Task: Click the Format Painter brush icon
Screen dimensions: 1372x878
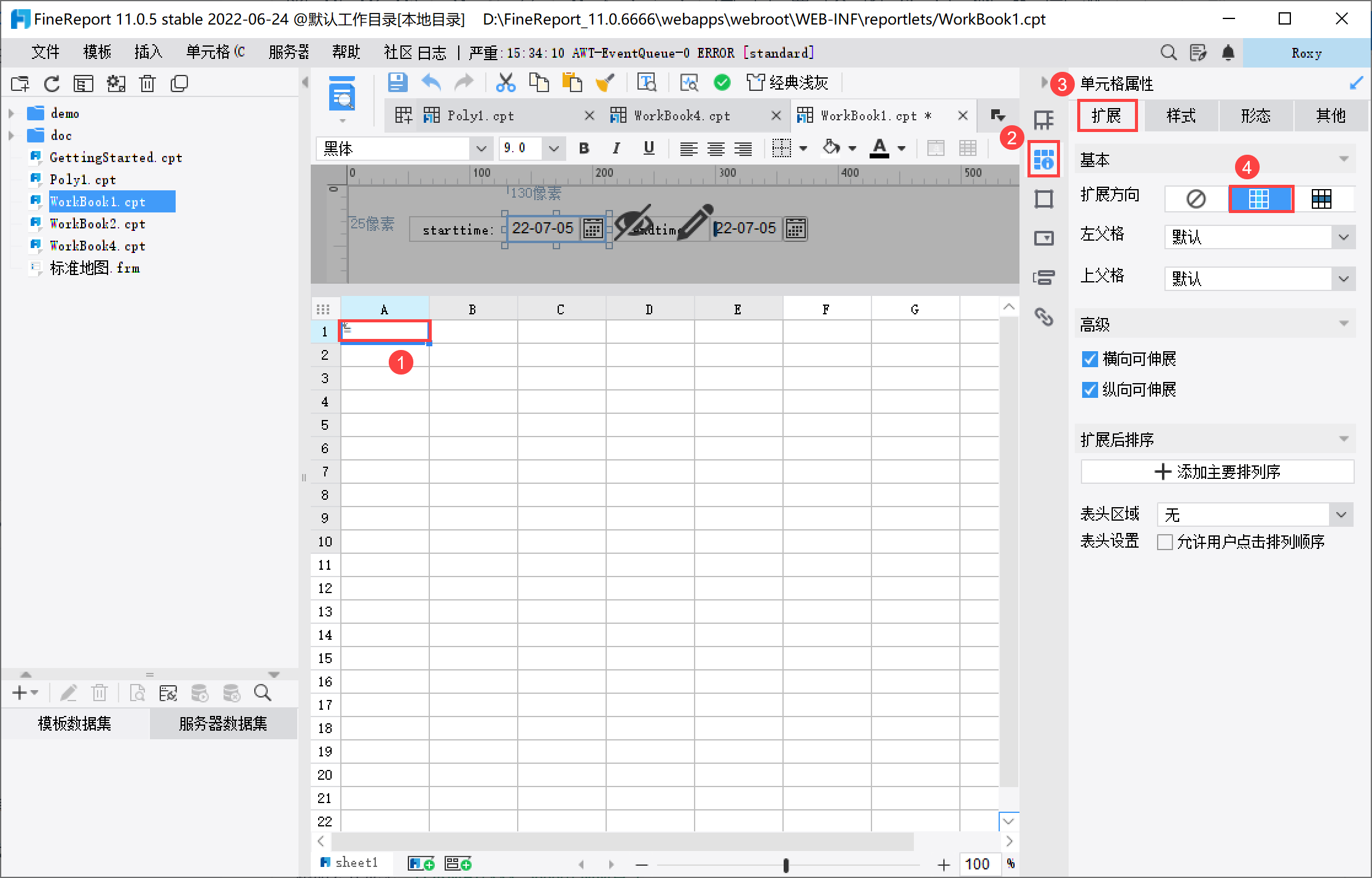Action: pyautogui.click(x=605, y=82)
